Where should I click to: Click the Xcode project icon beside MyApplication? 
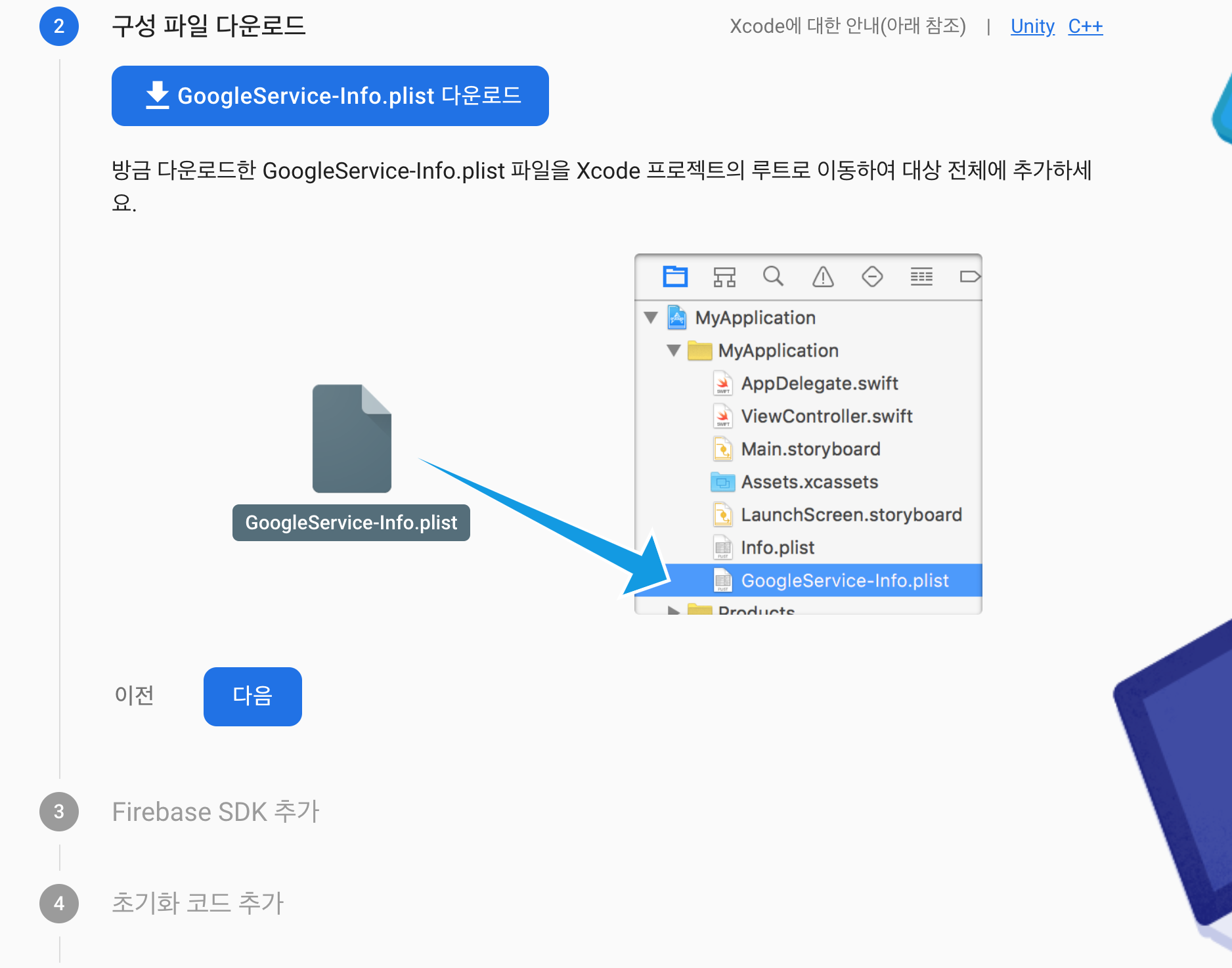point(677,318)
